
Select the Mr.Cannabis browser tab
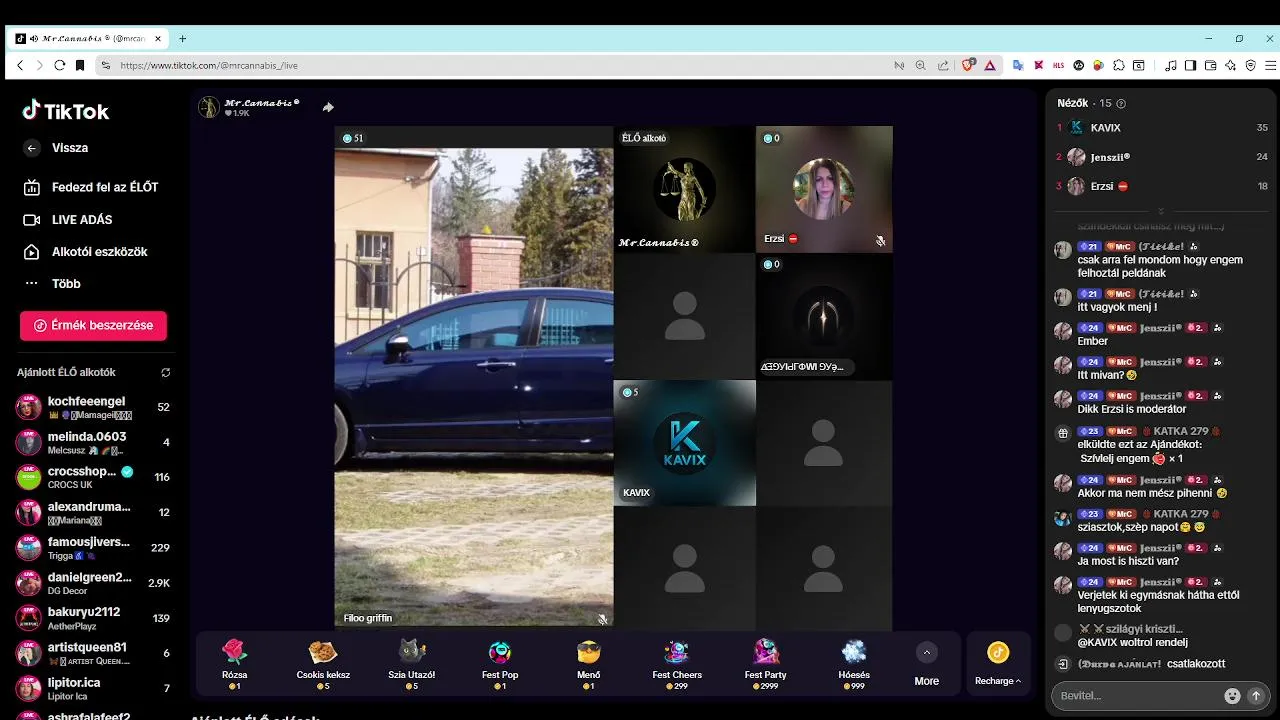click(x=88, y=39)
